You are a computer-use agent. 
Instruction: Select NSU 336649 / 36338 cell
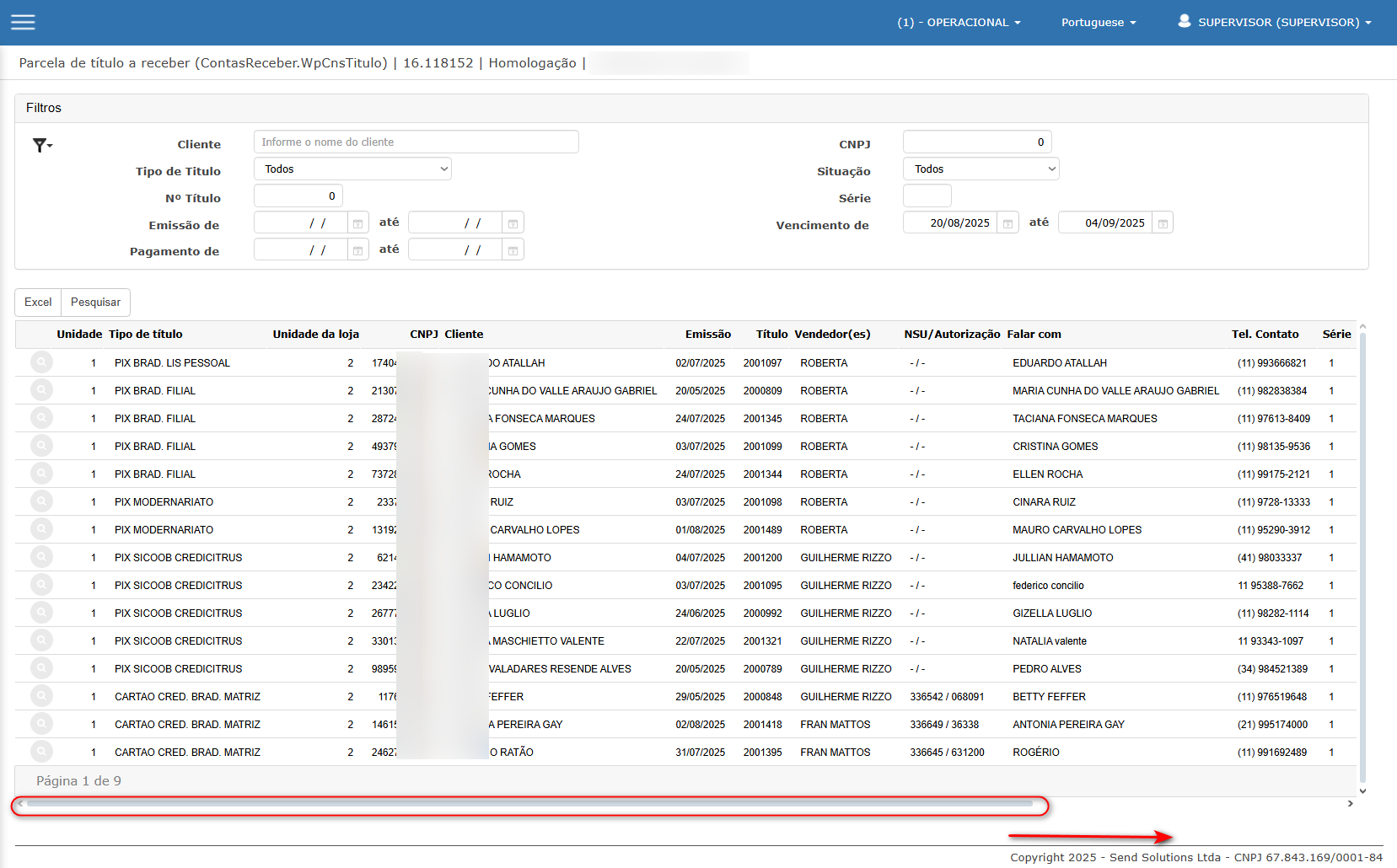[944, 725]
